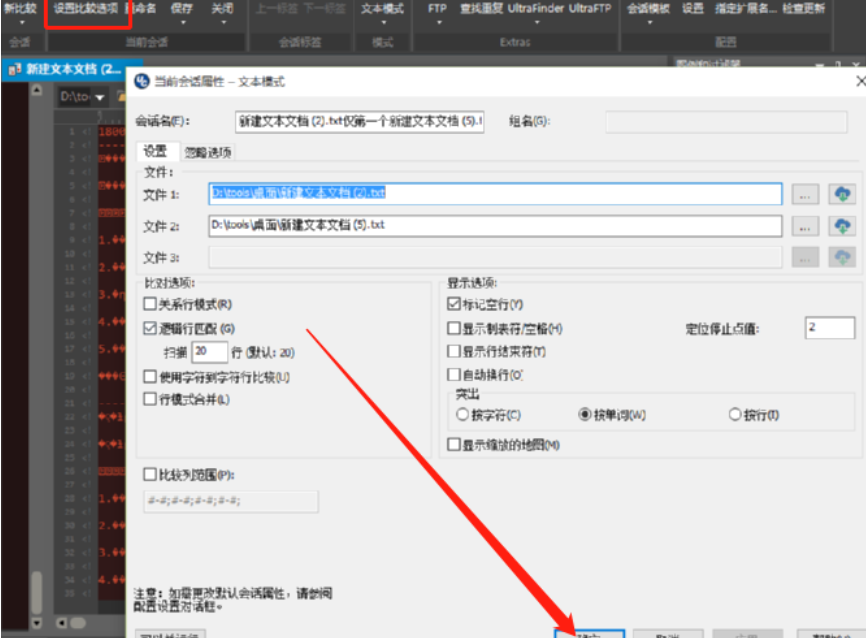
Task: Enable 自动换行(O) checkbox
Action: (453, 375)
